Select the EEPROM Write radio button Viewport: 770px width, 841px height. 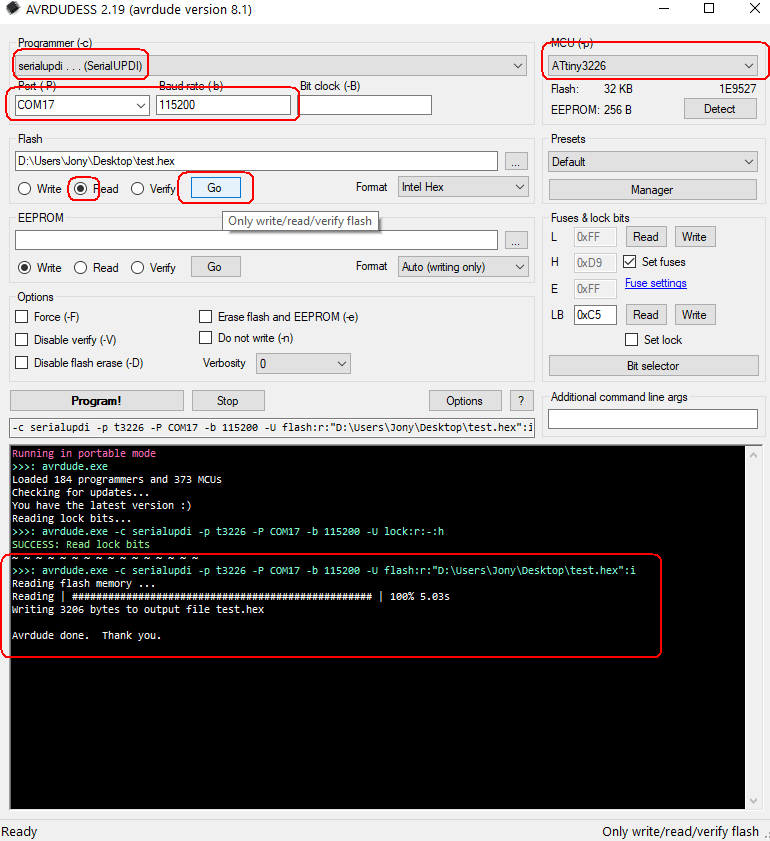point(24,268)
